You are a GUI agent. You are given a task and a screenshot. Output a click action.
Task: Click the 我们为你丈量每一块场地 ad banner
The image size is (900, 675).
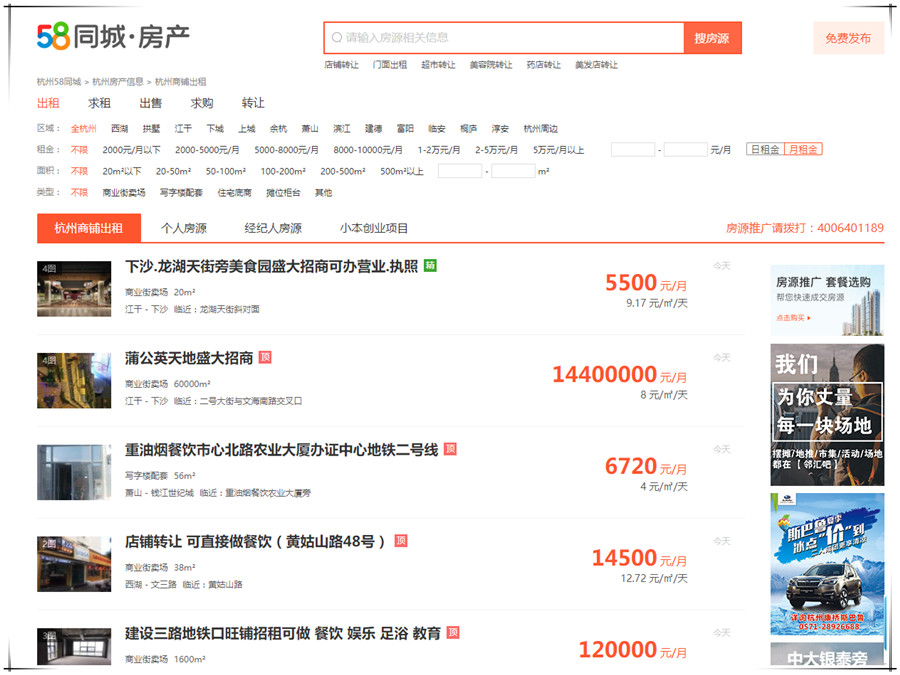(827, 414)
